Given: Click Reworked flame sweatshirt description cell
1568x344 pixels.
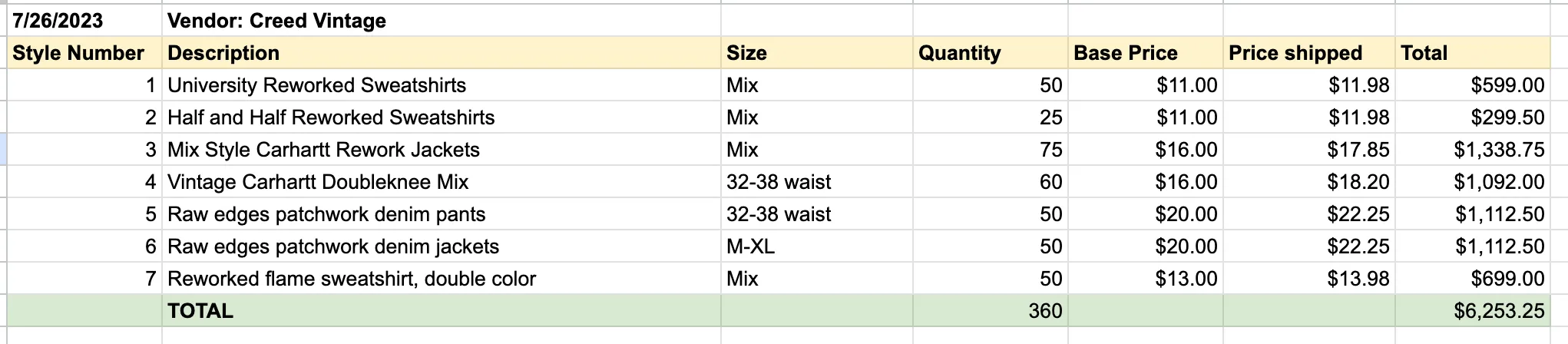Looking at the screenshot, I should pyautogui.click(x=442, y=279).
